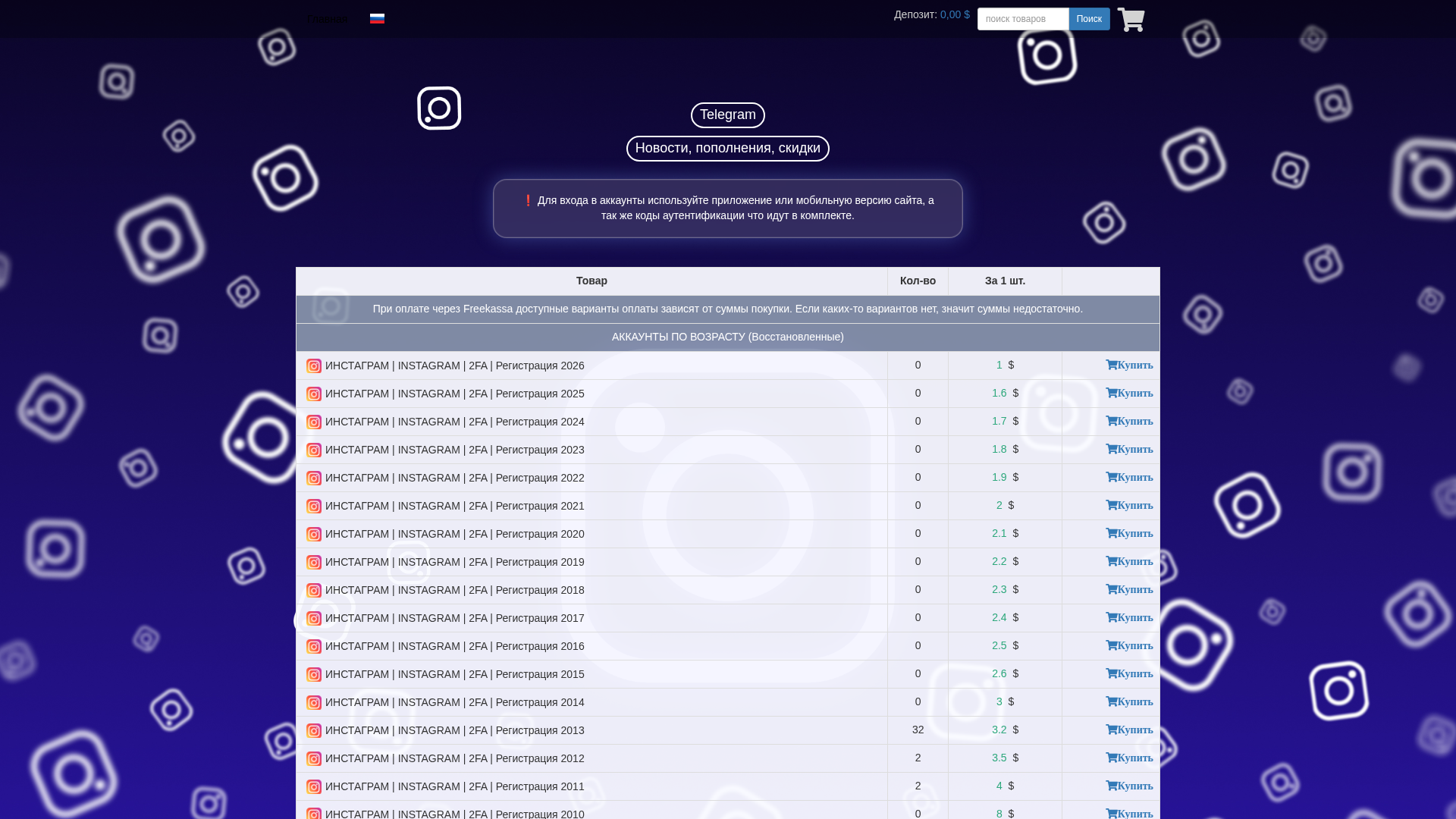This screenshot has width=1456, height=819.
Task: Buy the Регистрация 2018 account
Action: point(1129,590)
